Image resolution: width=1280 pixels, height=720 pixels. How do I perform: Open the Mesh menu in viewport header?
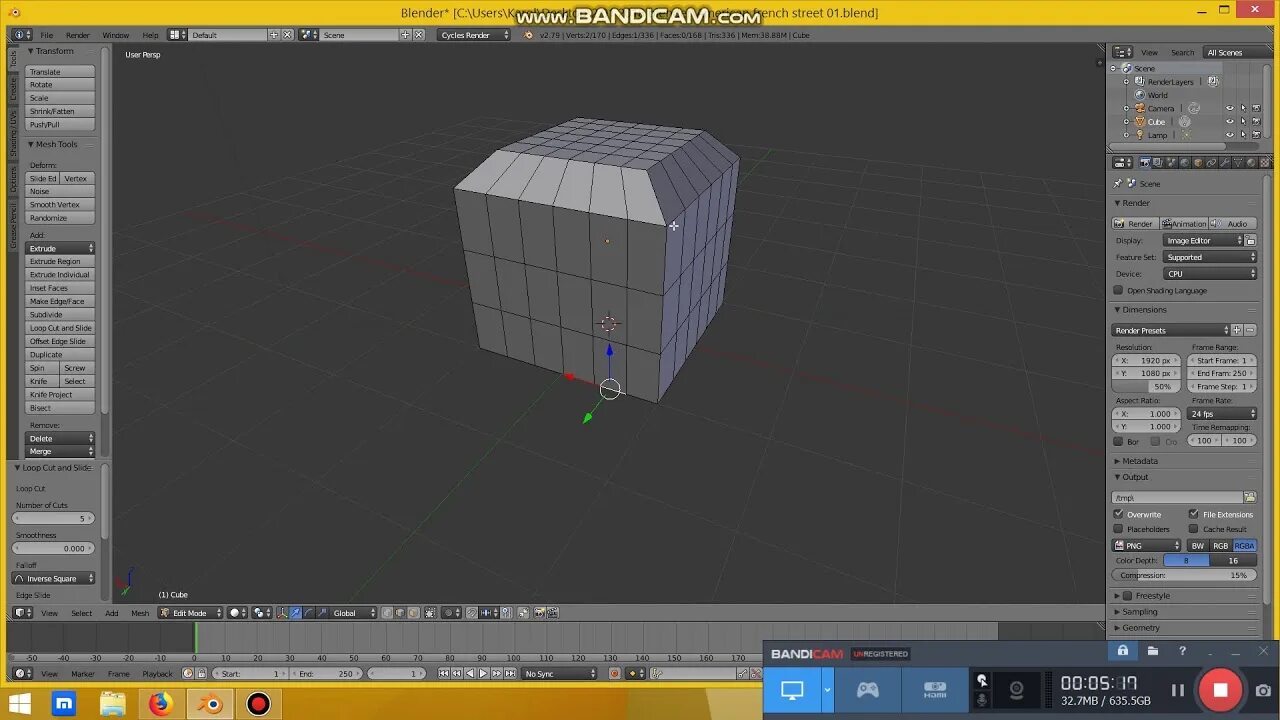(x=140, y=613)
